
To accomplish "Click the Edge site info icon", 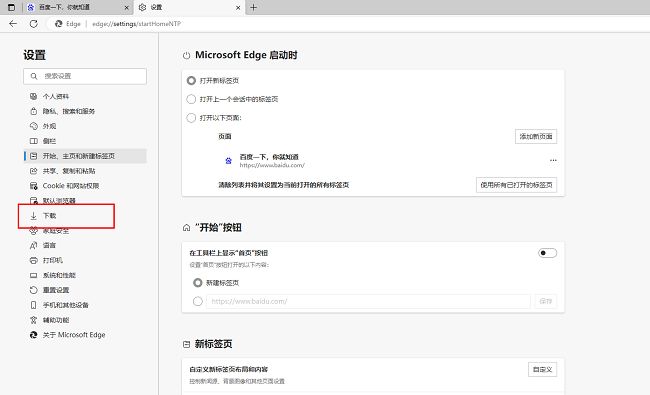I will point(58,24).
